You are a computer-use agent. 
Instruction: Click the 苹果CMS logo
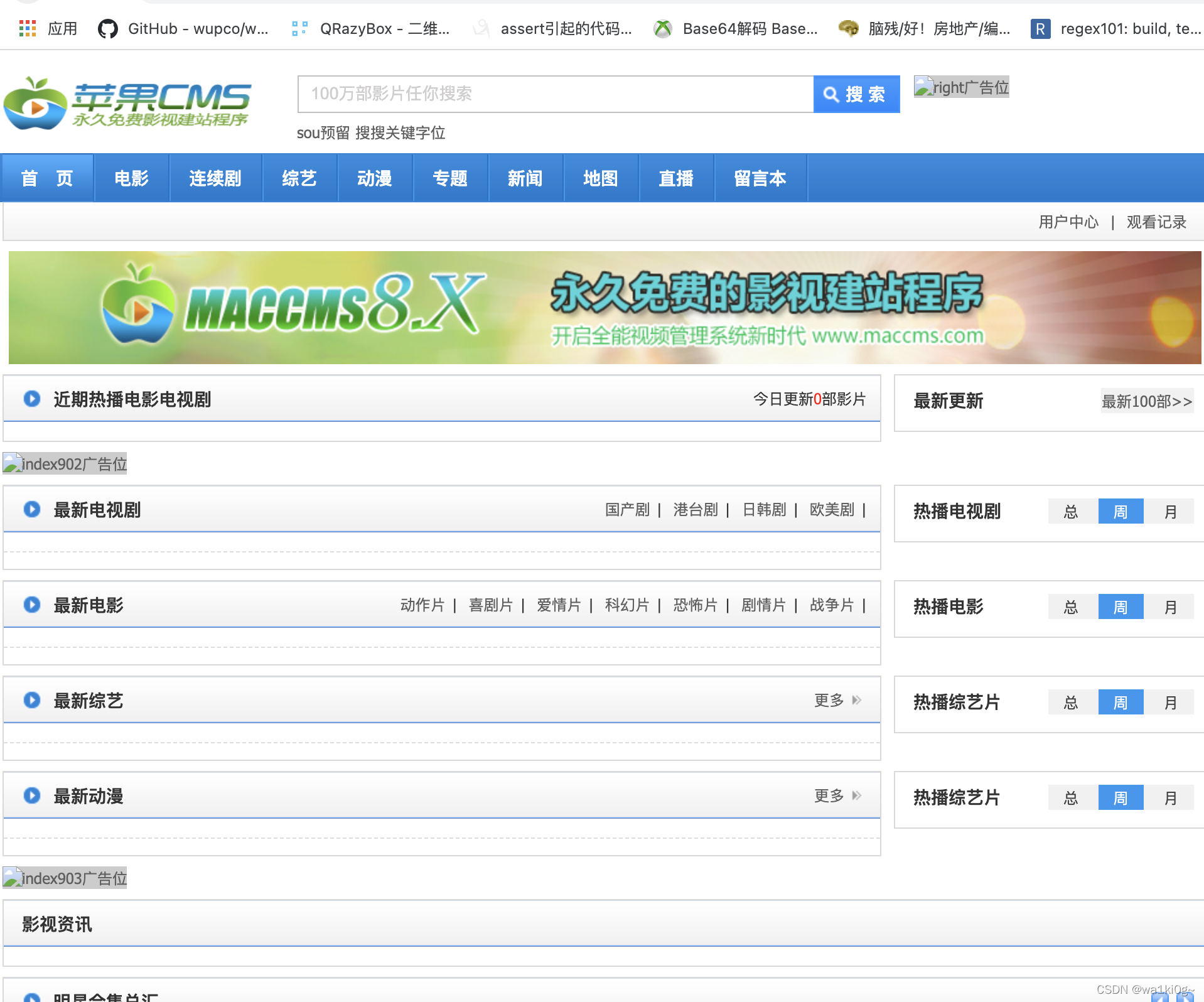127,104
